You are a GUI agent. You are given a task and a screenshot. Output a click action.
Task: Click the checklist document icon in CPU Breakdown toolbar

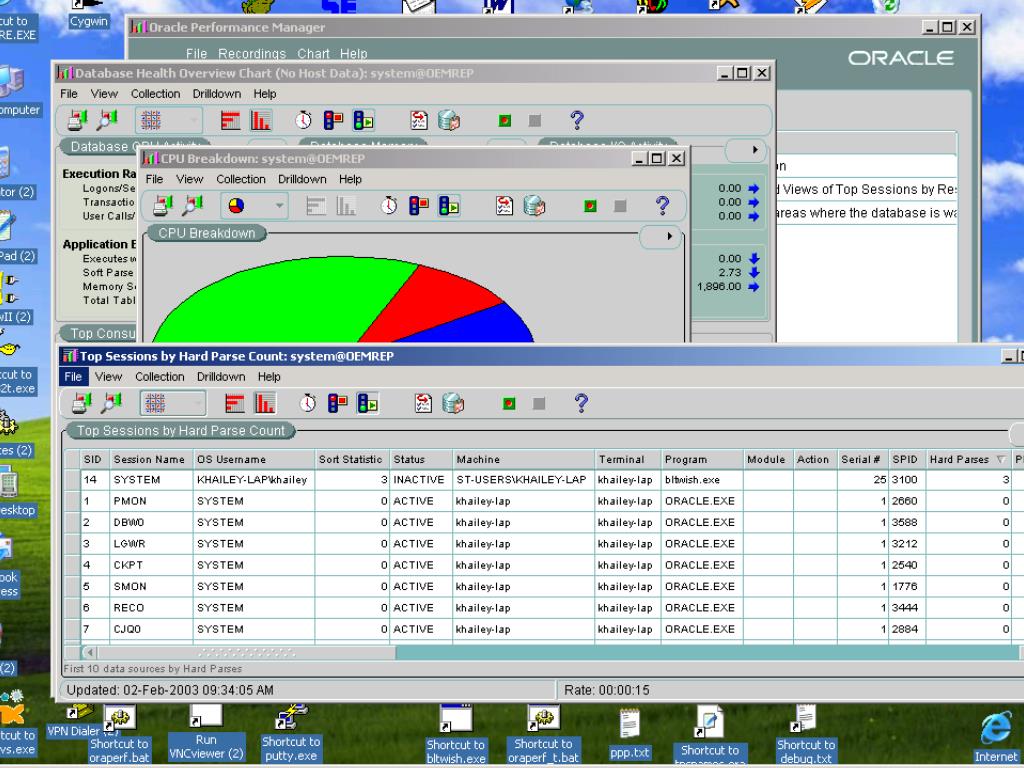click(504, 206)
